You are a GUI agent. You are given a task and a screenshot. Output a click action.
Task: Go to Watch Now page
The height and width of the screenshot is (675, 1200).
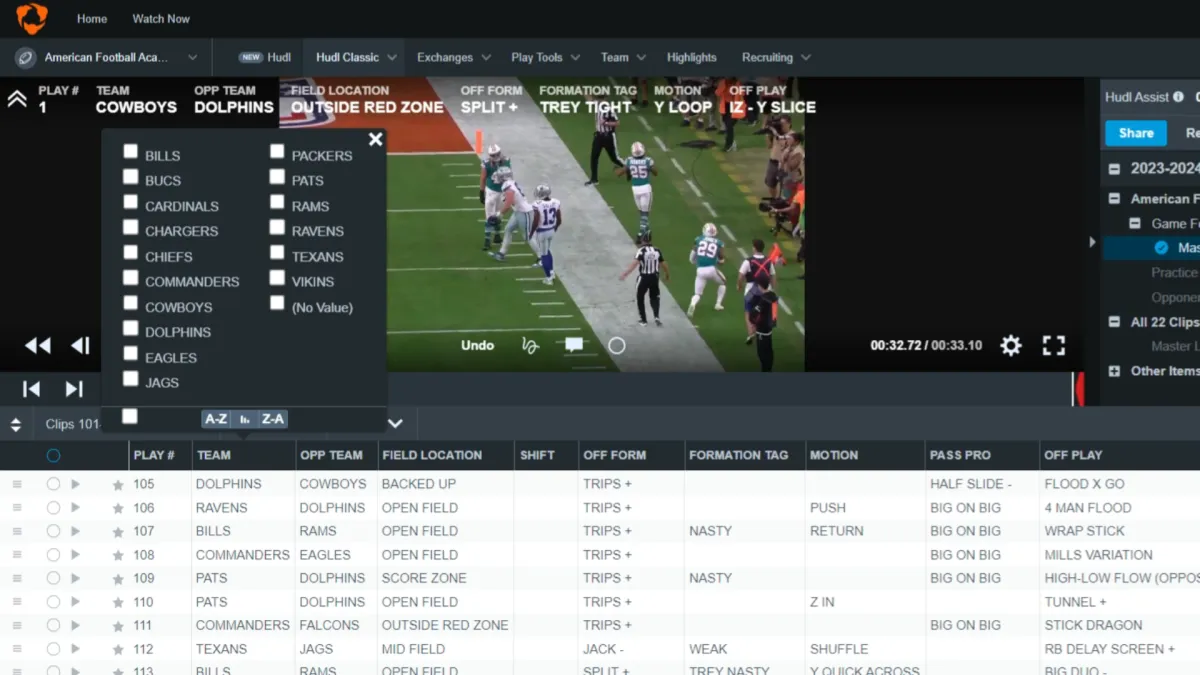(161, 19)
